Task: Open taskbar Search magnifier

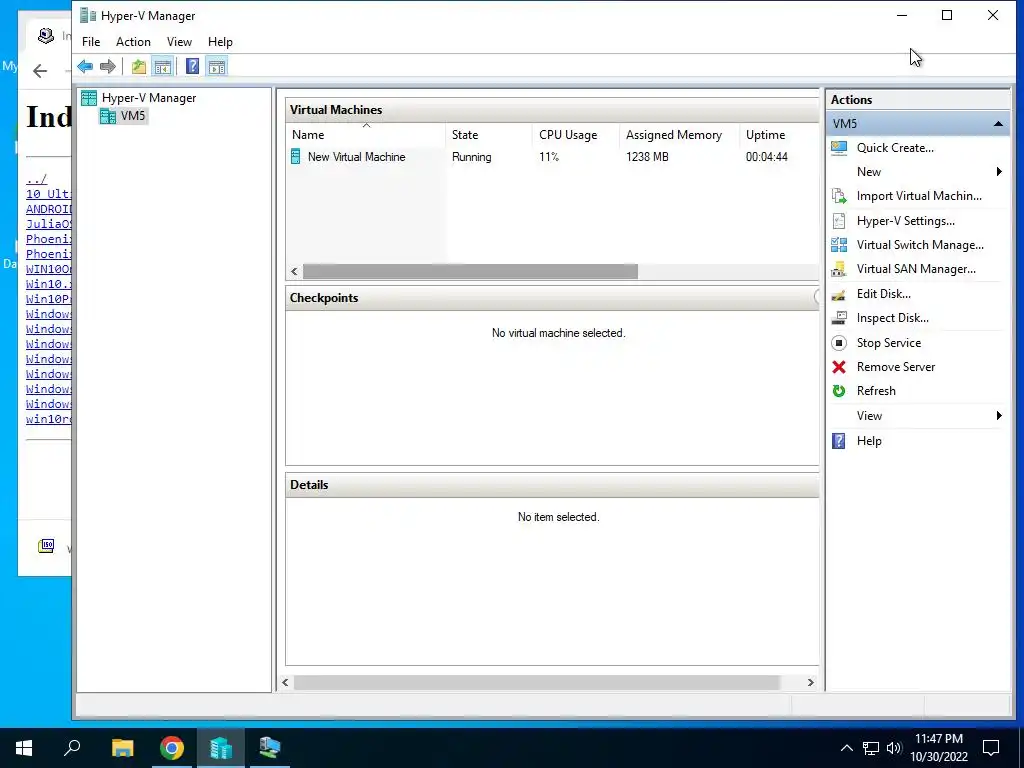Action: tap(72, 748)
